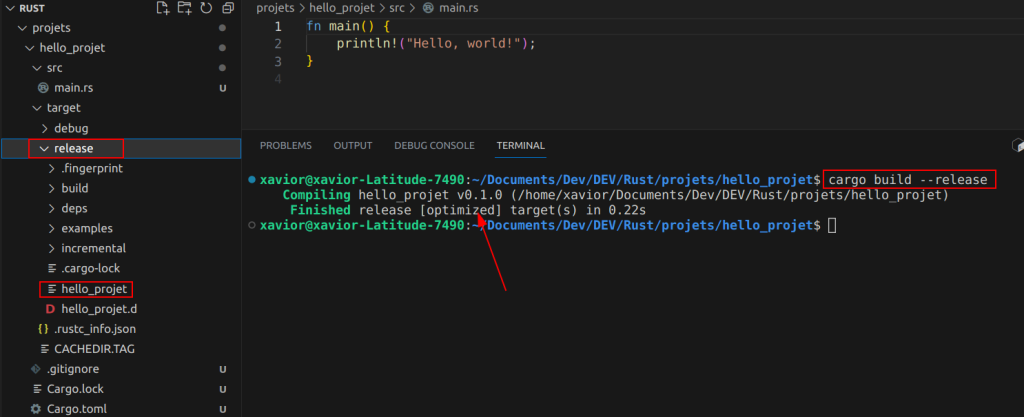Select the TERMINAL tab
Viewport: 1024px width, 417px height.
pyautogui.click(x=520, y=146)
